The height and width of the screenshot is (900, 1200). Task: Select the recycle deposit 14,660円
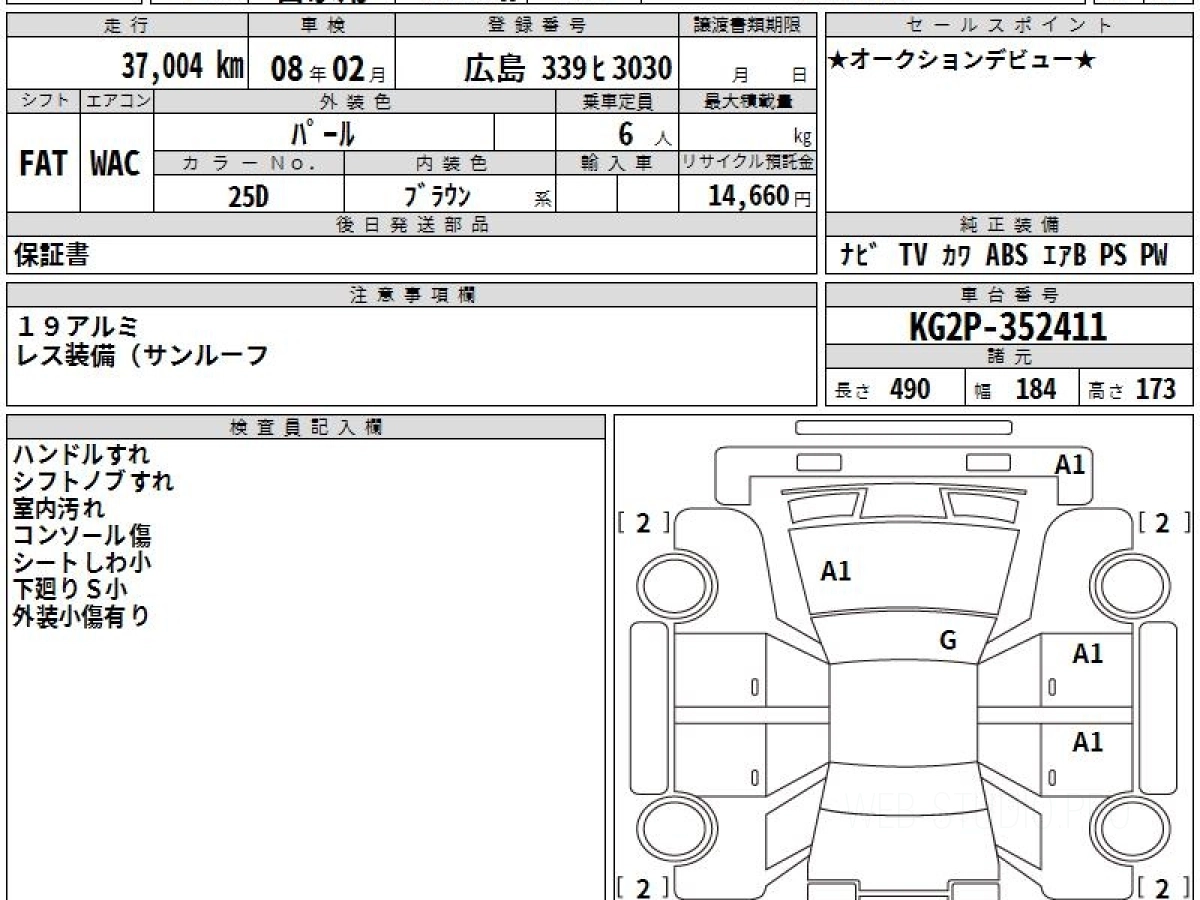(759, 196)
